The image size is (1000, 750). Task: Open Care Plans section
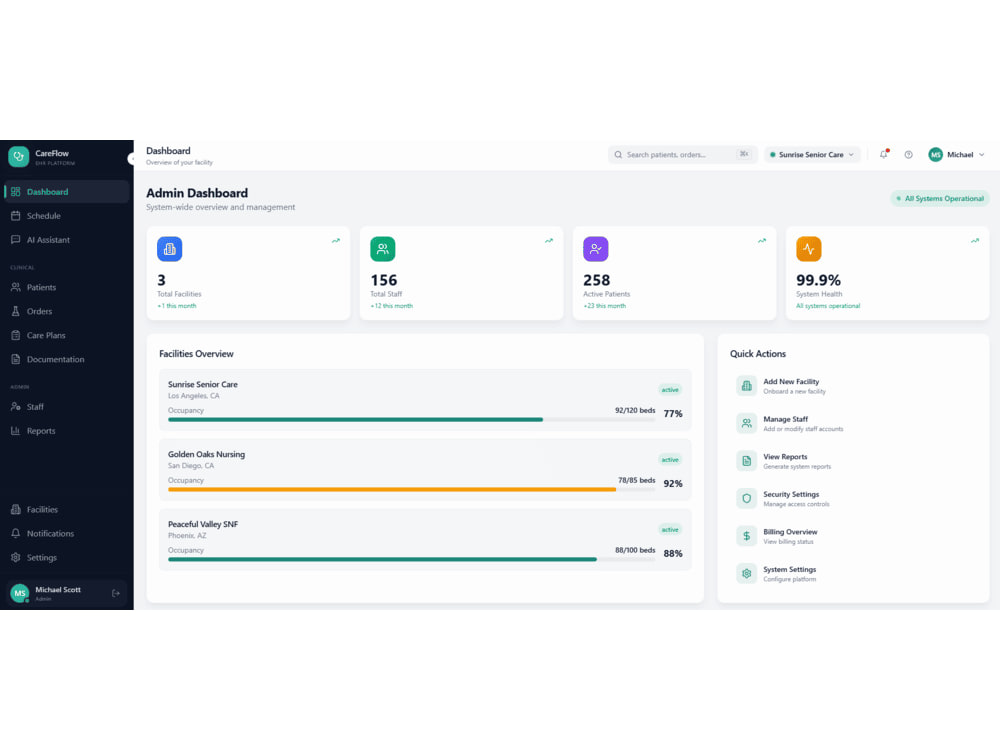click(x=66, y=335)
